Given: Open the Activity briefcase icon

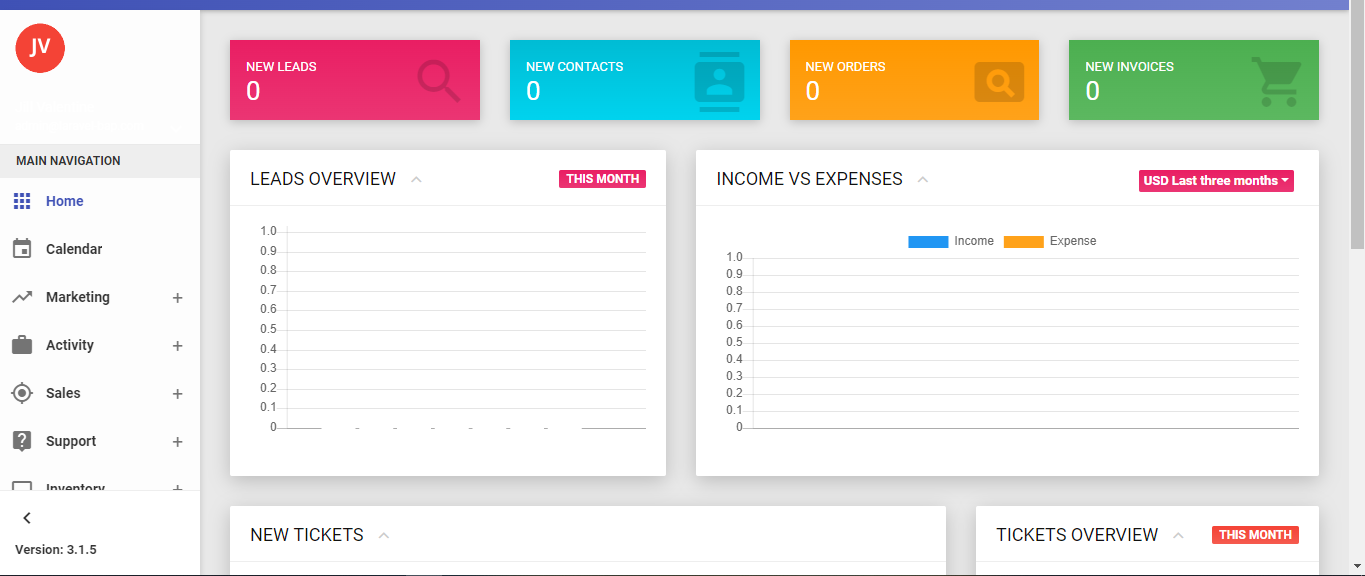Looking at the screenshot, I should coord(22,344).
